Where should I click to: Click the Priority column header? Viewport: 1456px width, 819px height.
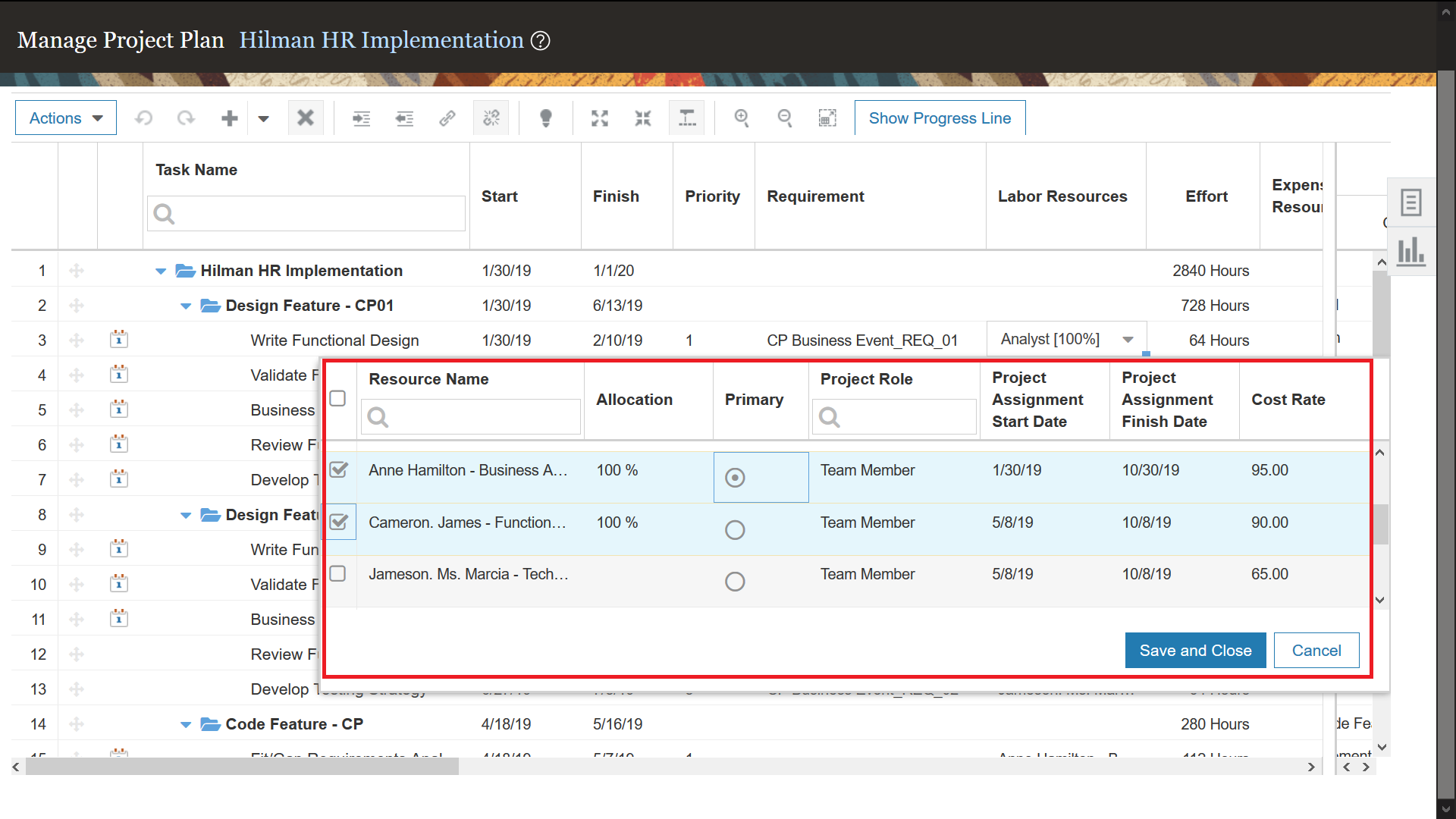click(x=712, y=196)
